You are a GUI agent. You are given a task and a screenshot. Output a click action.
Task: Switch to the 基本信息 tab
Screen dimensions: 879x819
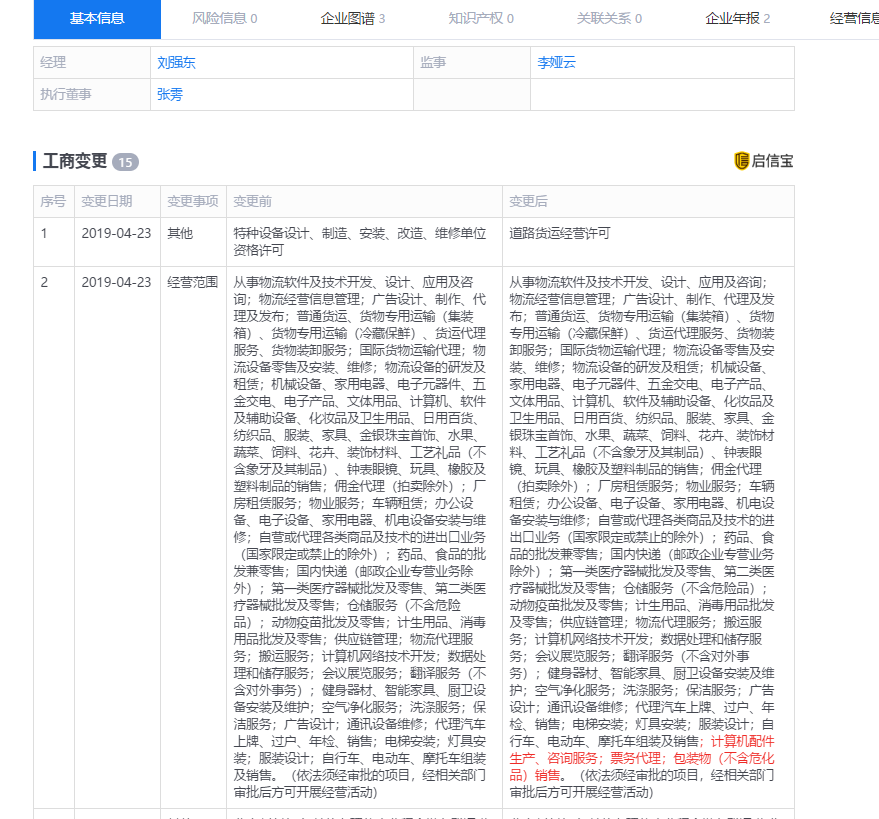pyautogui.click(x=96, y=19)
